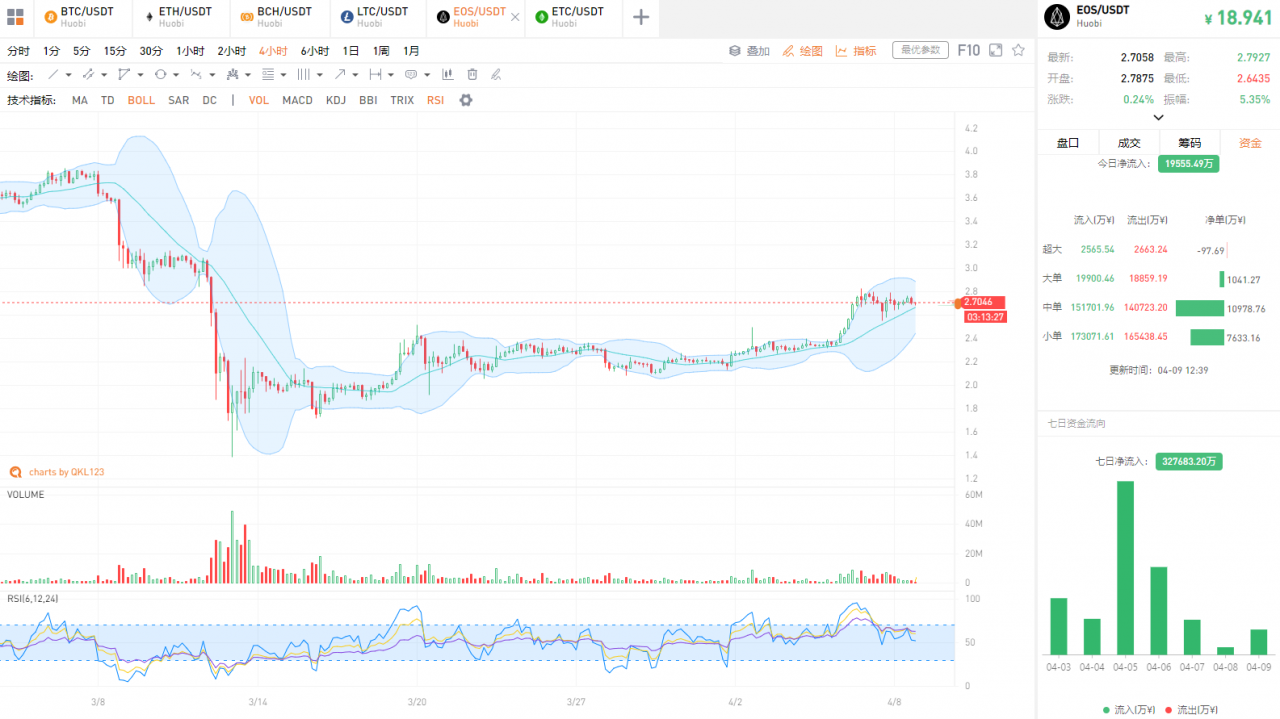Select the parallel channel drawing tool

(x=88, y=74)
